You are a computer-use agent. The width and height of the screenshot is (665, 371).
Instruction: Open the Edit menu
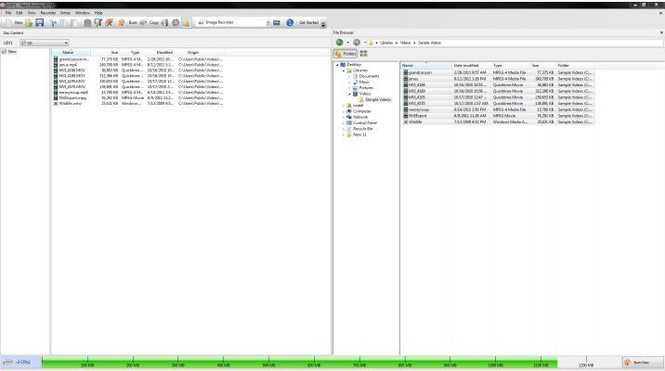click(x=20, y=13)
